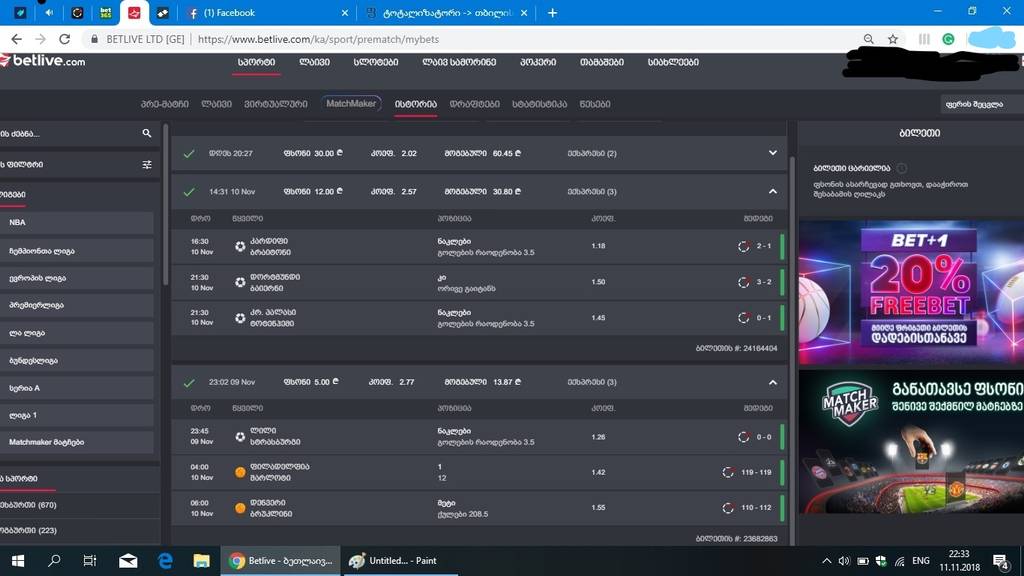Switch to the pinned bet365 tab
Viewport: 1024px width, 576px height.
[105, 12]
